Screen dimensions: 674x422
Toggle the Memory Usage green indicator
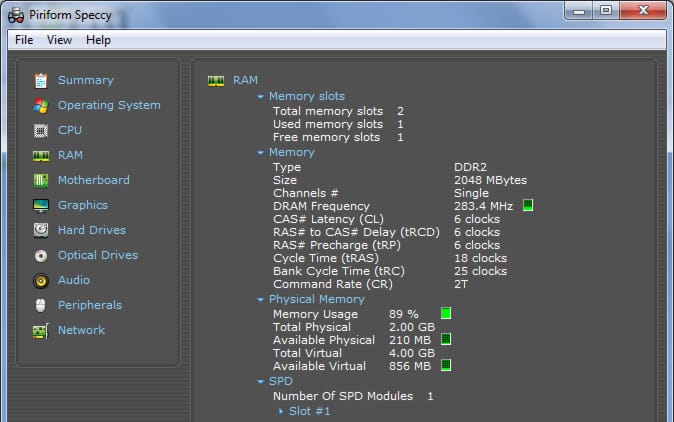(446, 314)
